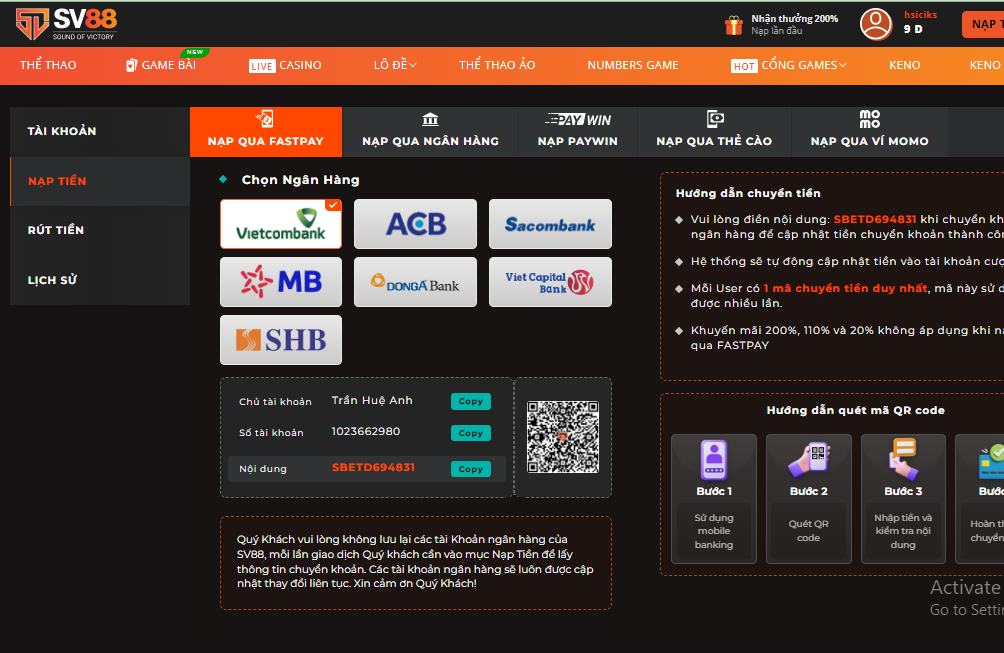1004x653 pixels.
Task: Select the MB bank logo
Action: (x=281, y=282)
